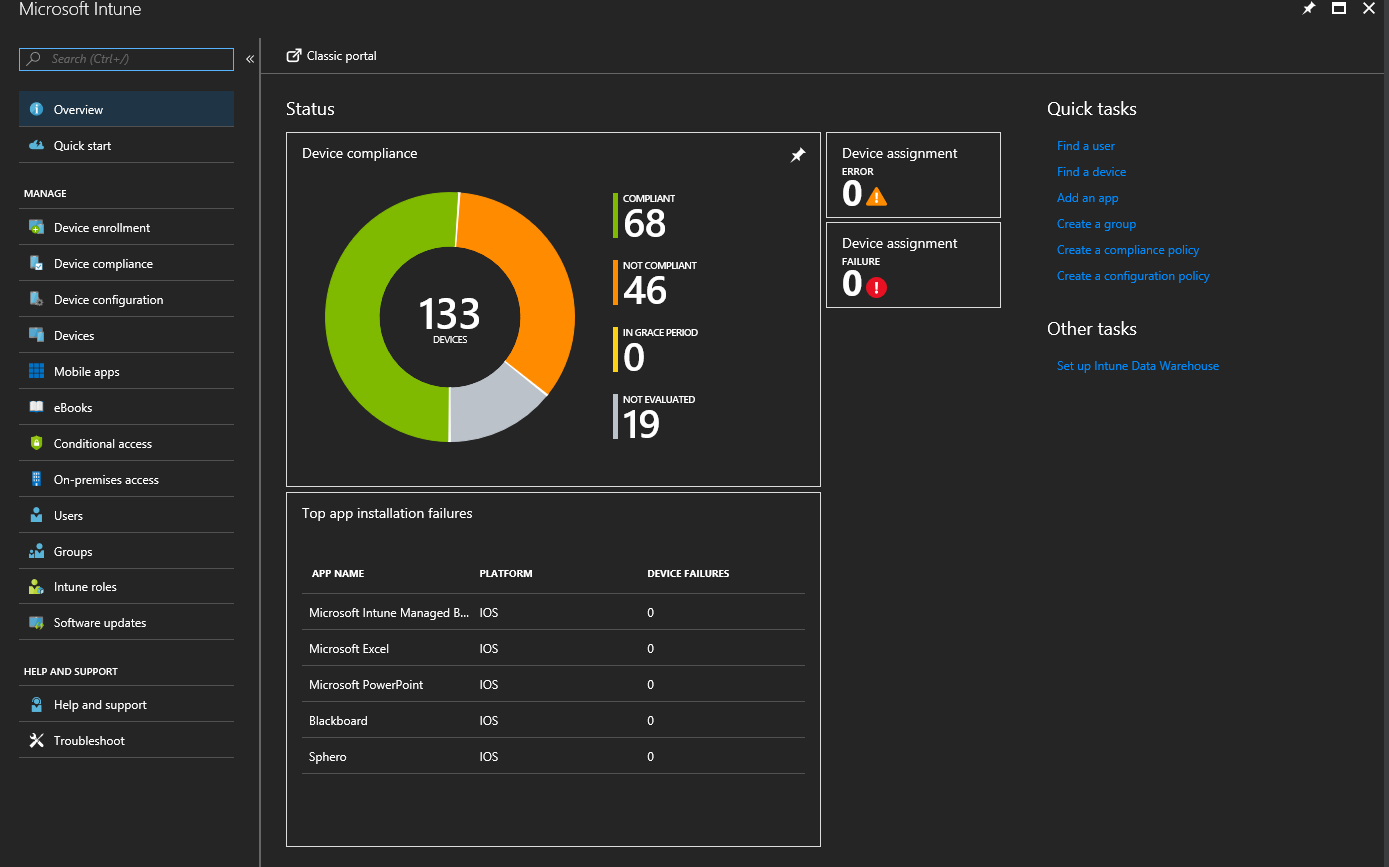Screen dimensions: 1389x867
Task: Click the Compliant 68 legend value
Action: [644, 224]
